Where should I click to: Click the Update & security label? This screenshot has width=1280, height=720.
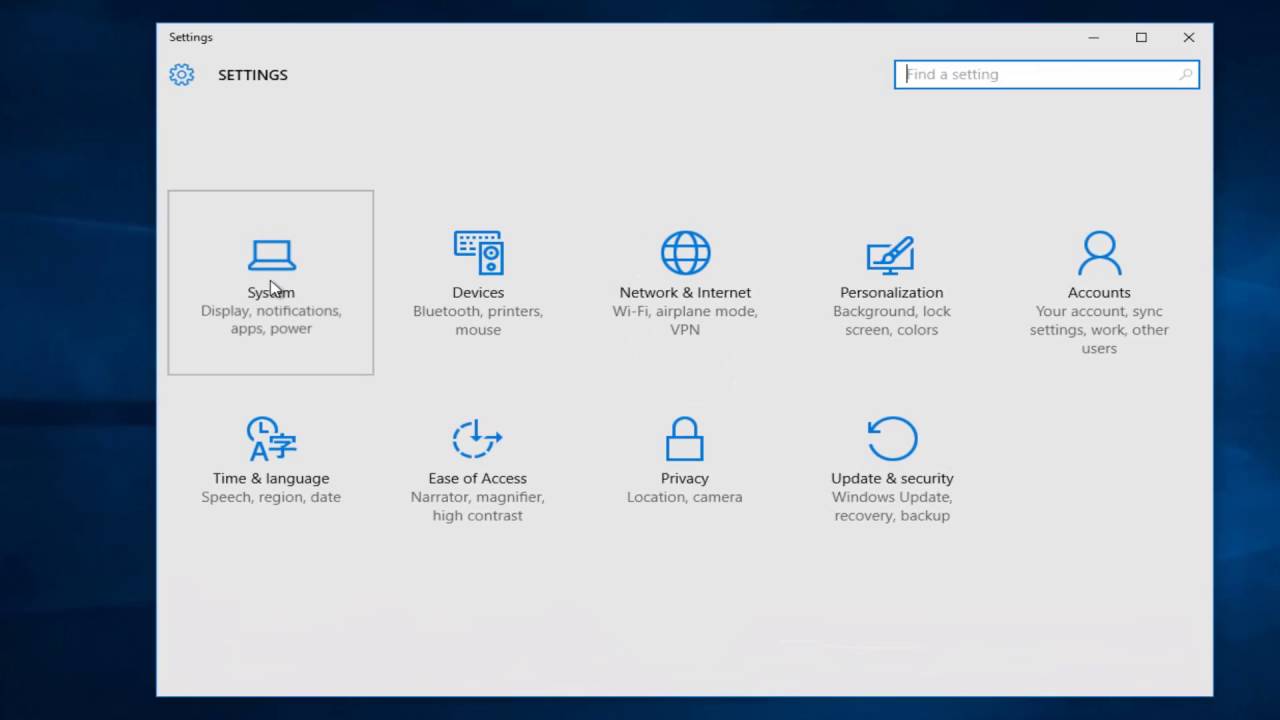[892, 478]
